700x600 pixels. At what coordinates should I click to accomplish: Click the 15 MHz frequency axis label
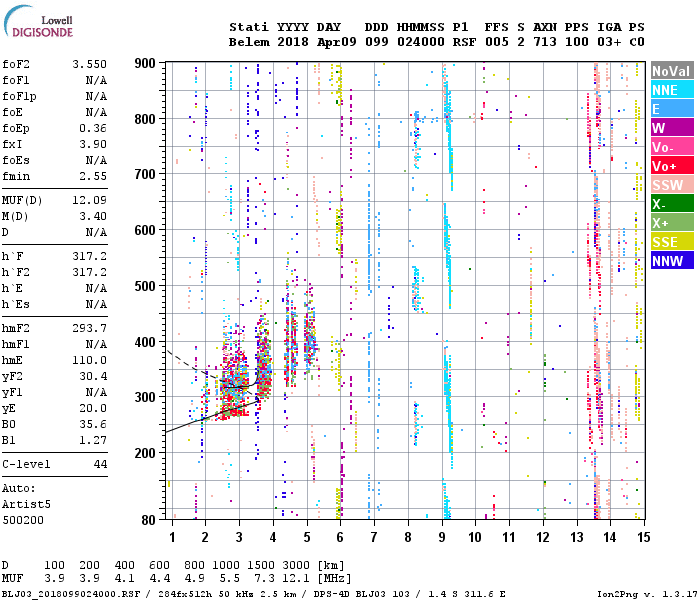pyautogui.click(x=643, y=537)
